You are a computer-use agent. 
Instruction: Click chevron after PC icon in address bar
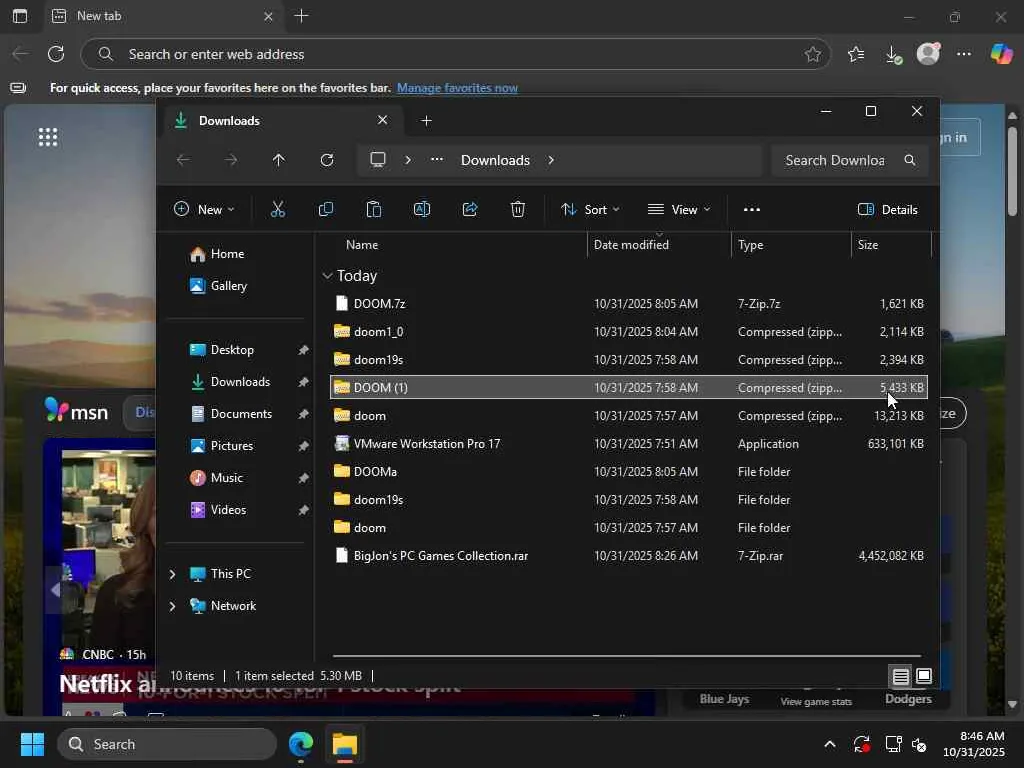[x=408, y=160]
